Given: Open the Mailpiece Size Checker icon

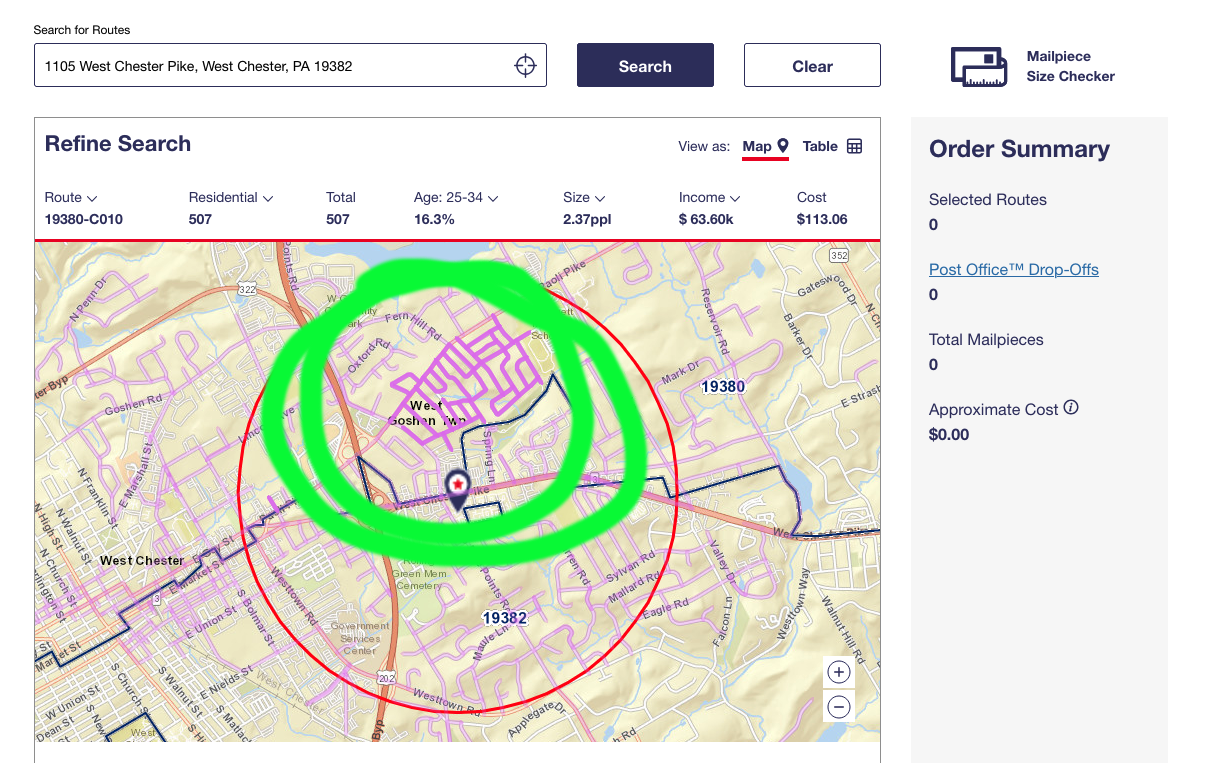Looking at the screenshot, I should click(x=978, y=67).
